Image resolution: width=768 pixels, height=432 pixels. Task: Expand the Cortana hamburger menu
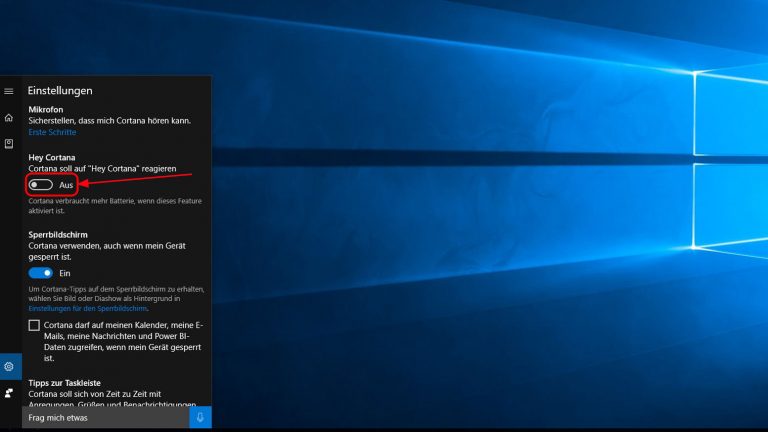pos(9,91)
